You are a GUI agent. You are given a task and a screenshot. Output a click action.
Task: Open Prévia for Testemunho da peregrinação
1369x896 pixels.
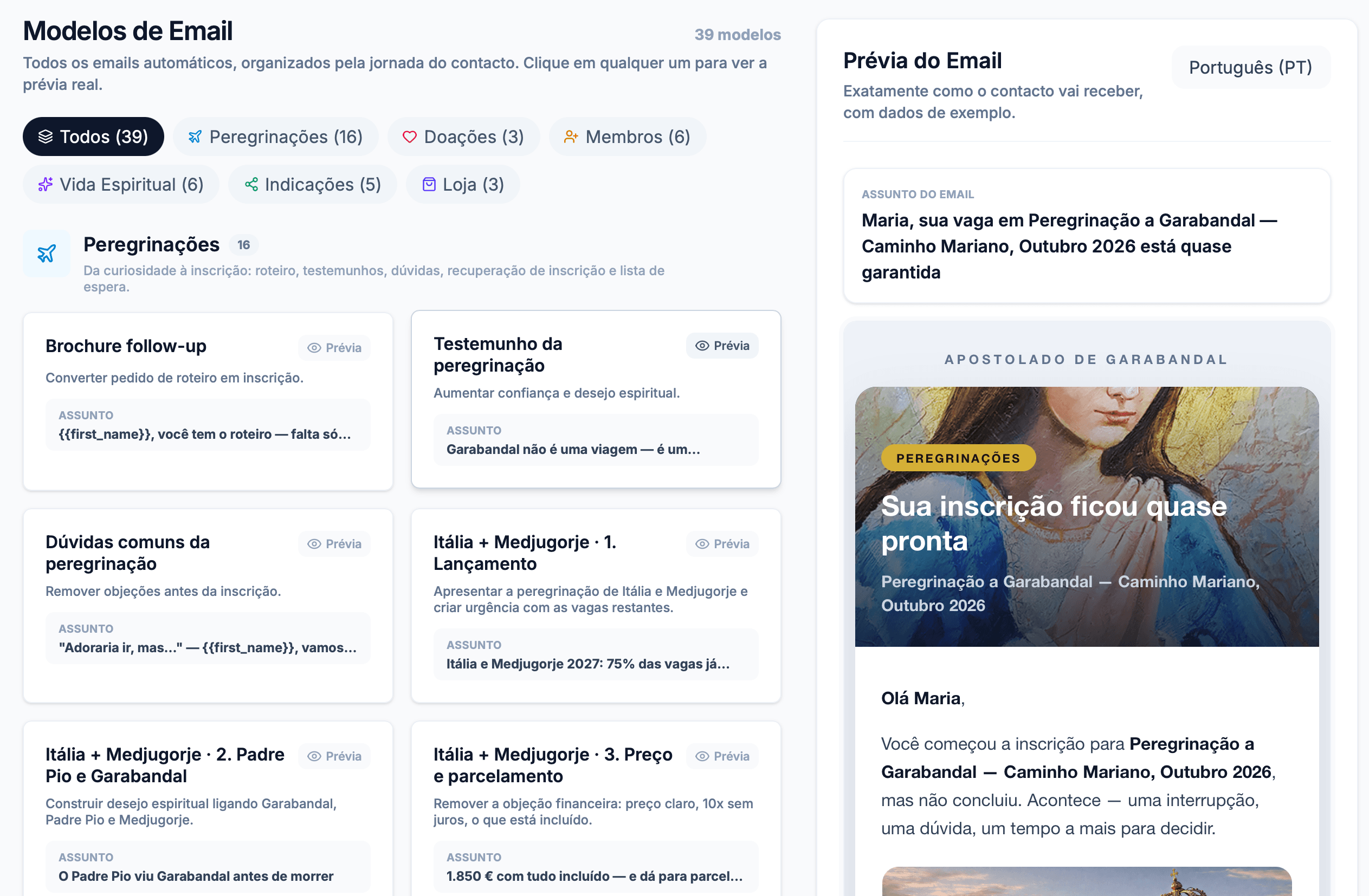722,345
